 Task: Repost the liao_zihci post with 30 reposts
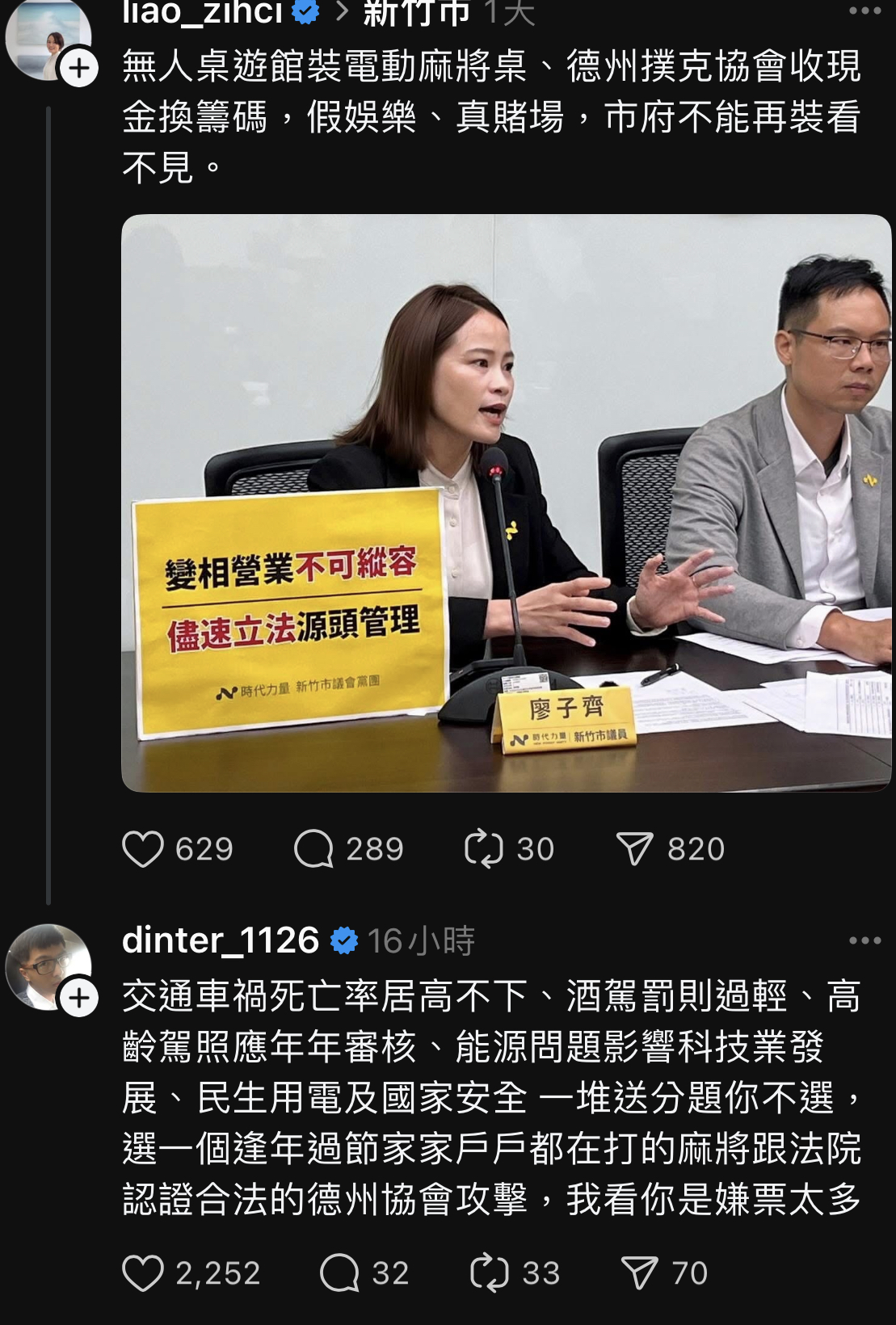[484, 849]
